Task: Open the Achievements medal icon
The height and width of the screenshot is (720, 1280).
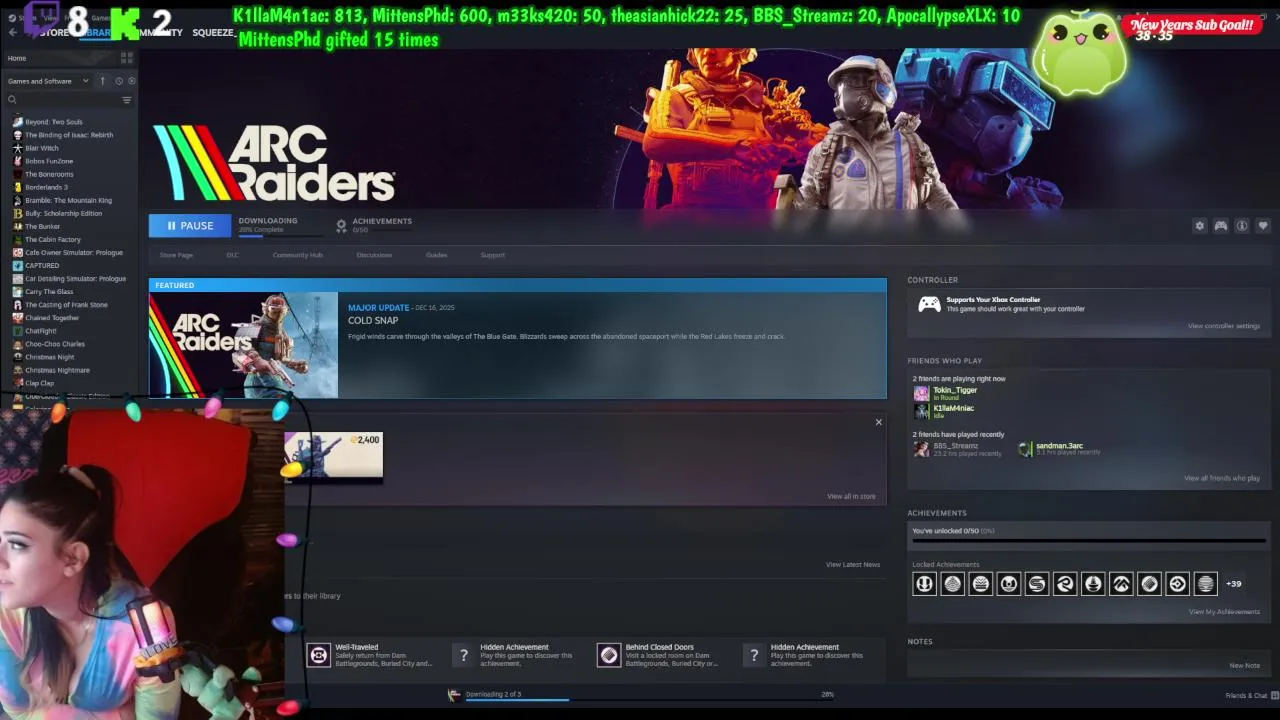Action: pos(341,226)
